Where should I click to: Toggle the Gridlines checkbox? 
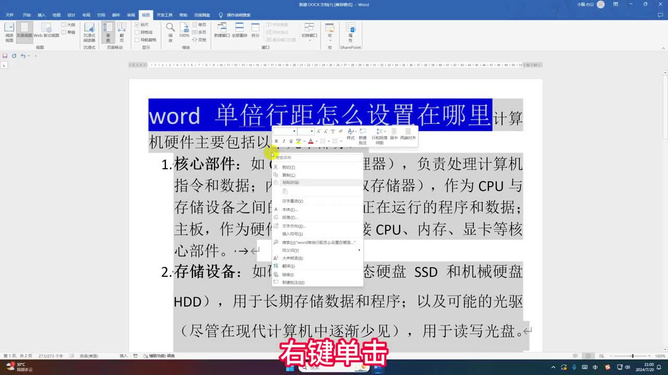coord(144,32)
